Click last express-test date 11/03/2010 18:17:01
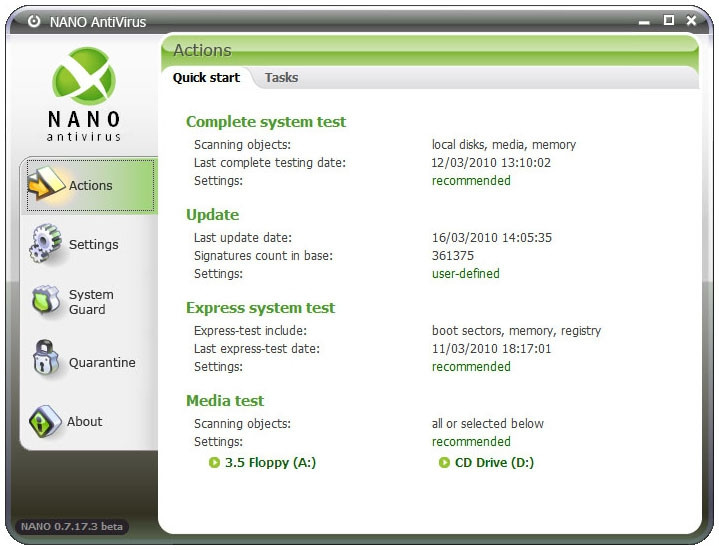 pyautogui.click(x=491, y=349)
